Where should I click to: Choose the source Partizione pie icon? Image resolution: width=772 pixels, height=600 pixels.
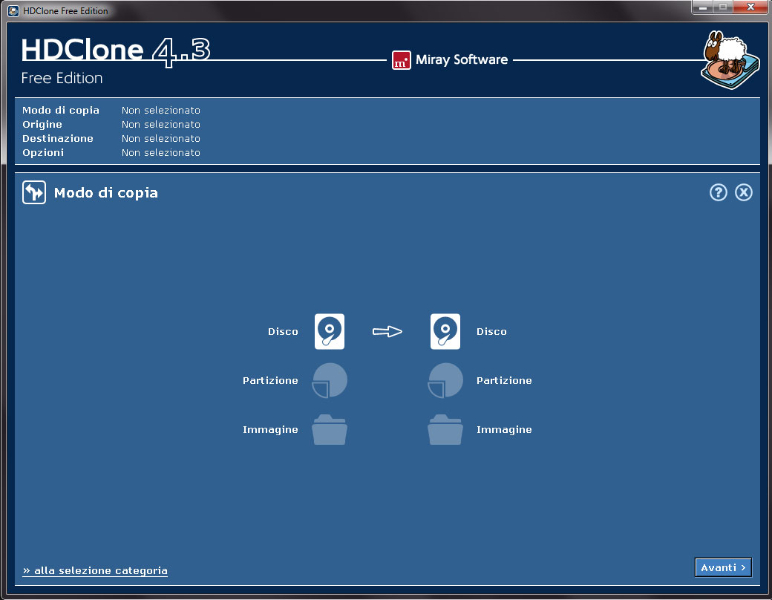click(x=329, y=380)
